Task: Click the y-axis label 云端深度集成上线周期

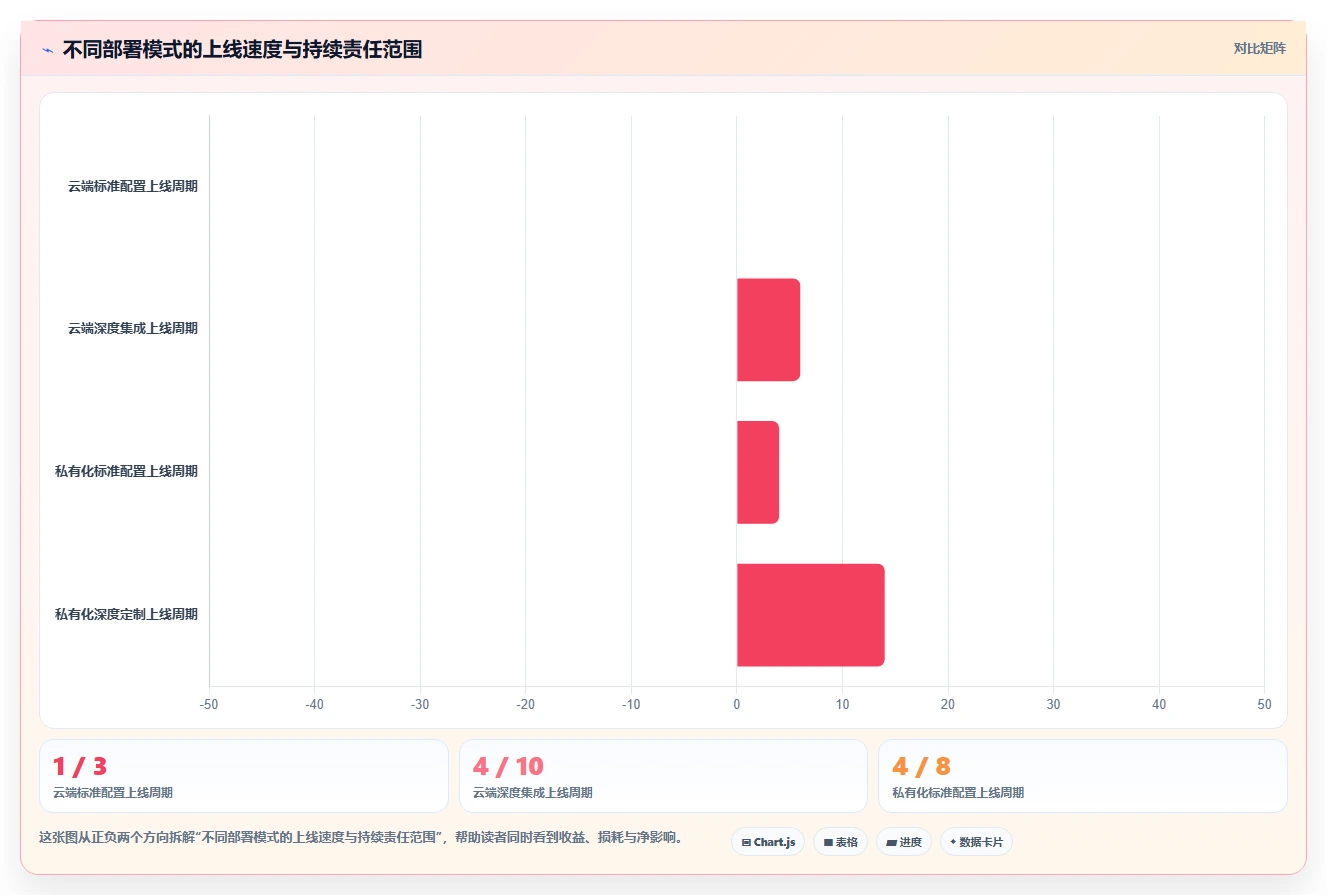Action: click(x=133, y=329)
